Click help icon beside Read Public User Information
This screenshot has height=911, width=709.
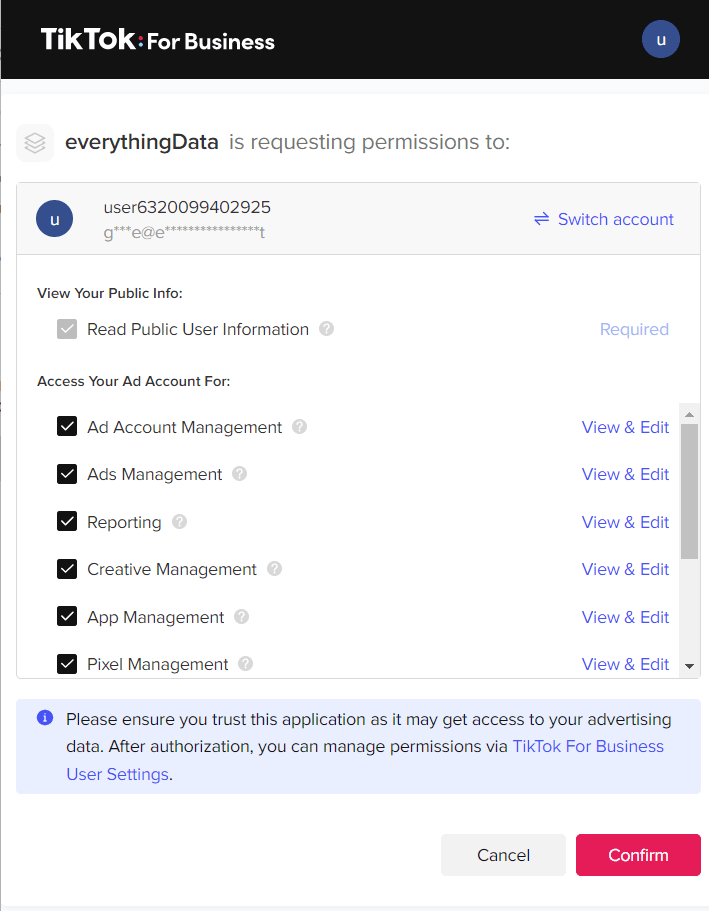(326, 329)
